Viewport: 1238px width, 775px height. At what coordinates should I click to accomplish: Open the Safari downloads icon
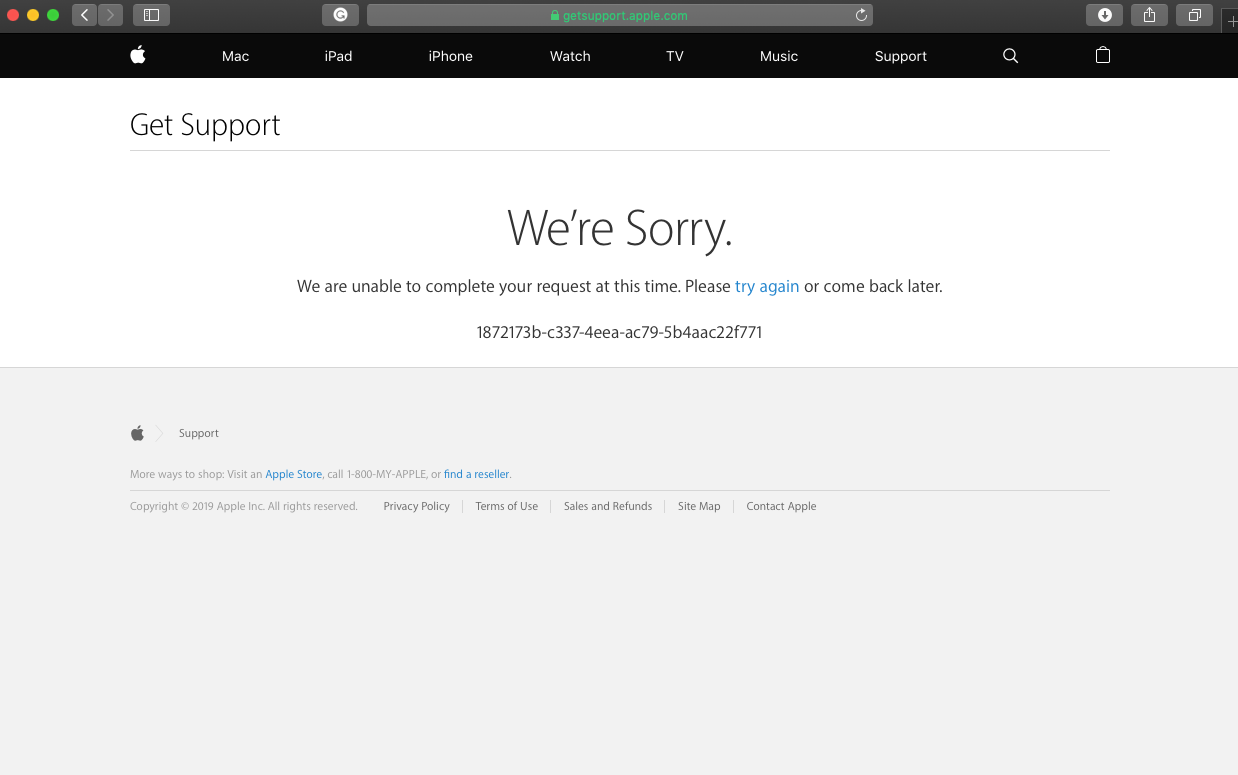click(1104, 14)
